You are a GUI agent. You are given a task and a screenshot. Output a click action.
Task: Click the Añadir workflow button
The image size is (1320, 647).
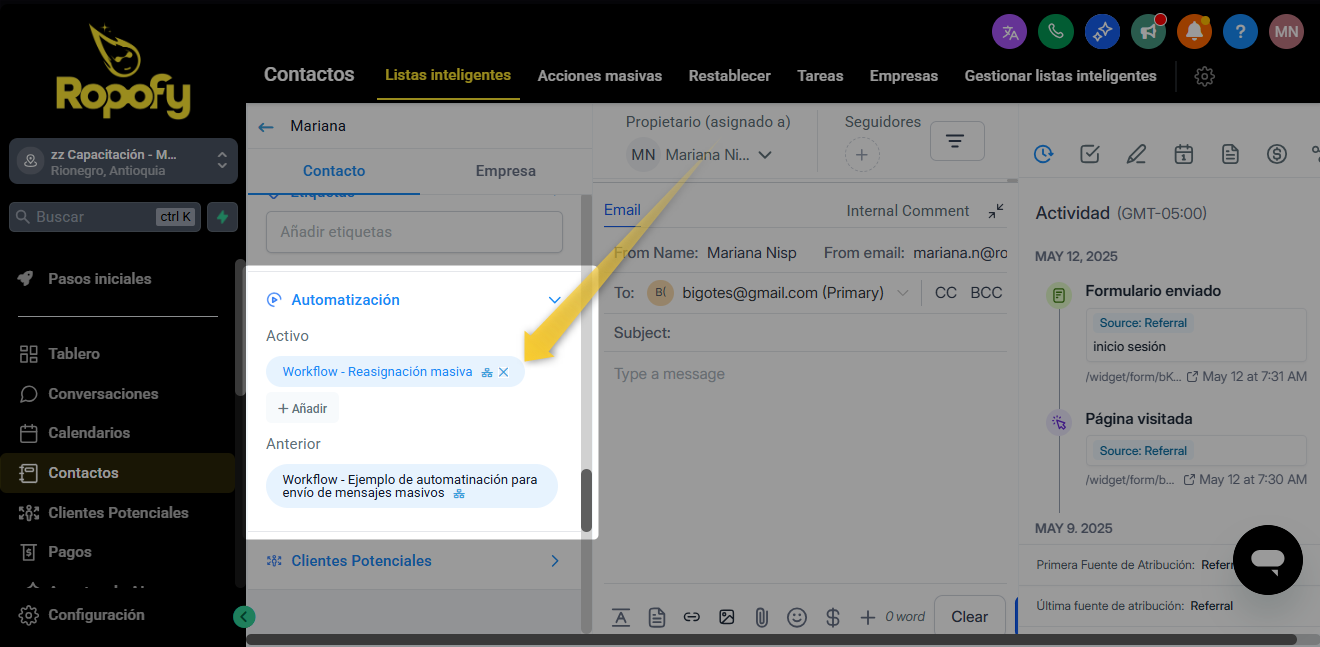[x=303, y=408]
